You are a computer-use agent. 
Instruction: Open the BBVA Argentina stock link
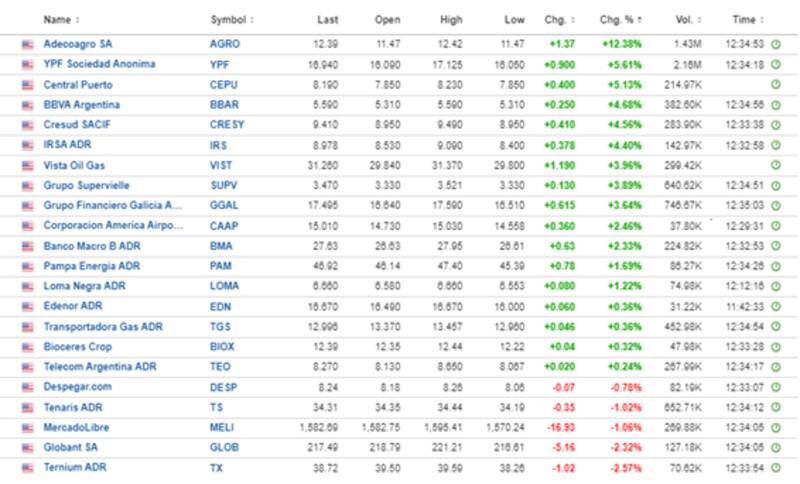pyautogui.click(x=81, y=104)
